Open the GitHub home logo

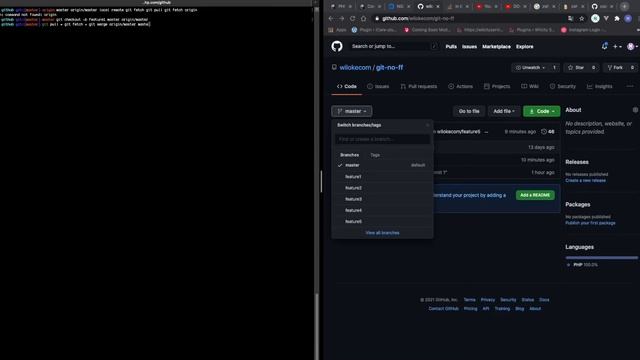click(x=337, y=47)
